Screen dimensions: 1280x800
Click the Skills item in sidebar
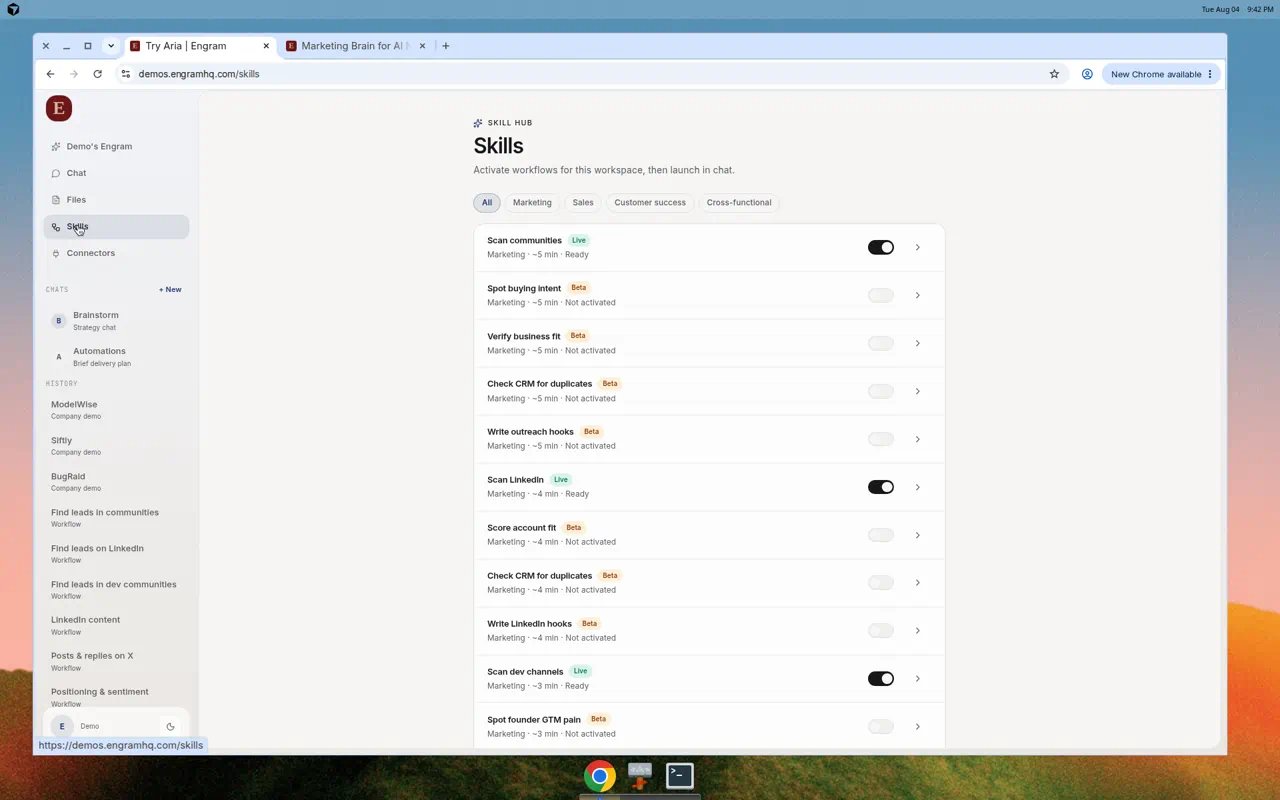click(x=116, y=227)
